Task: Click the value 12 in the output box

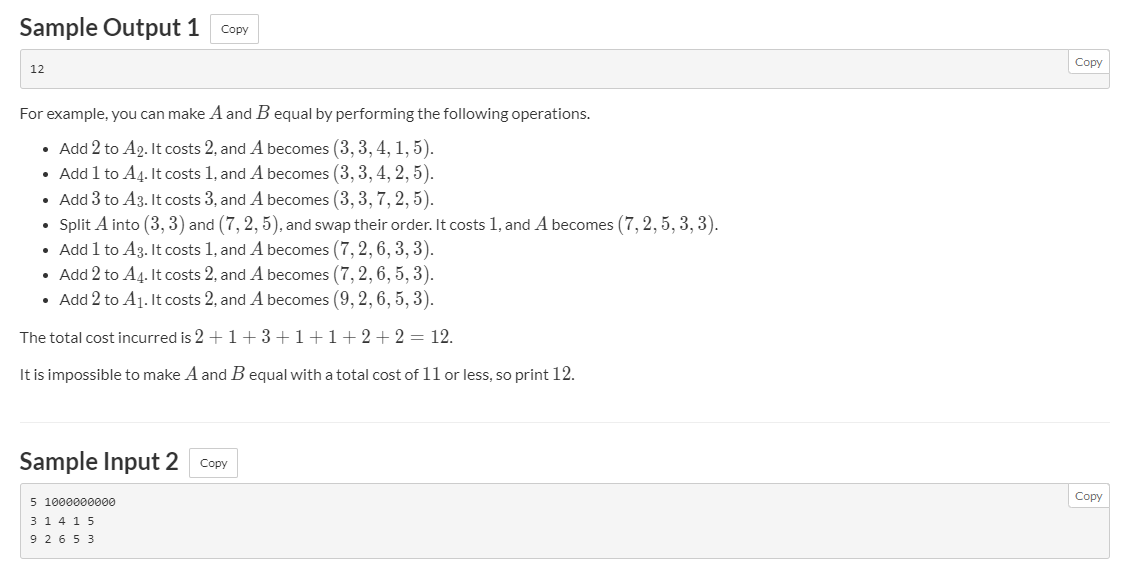Action: click(x=37, y=69)
